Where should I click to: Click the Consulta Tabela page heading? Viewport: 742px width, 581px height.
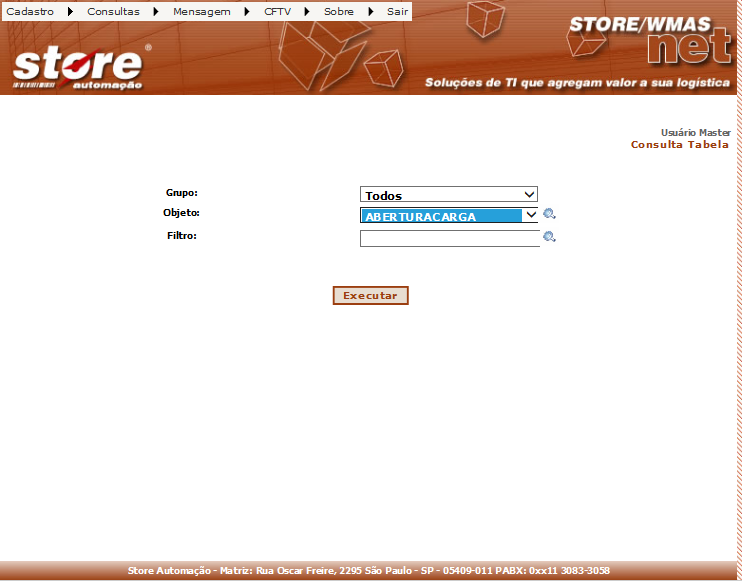[x=679, y=145]
